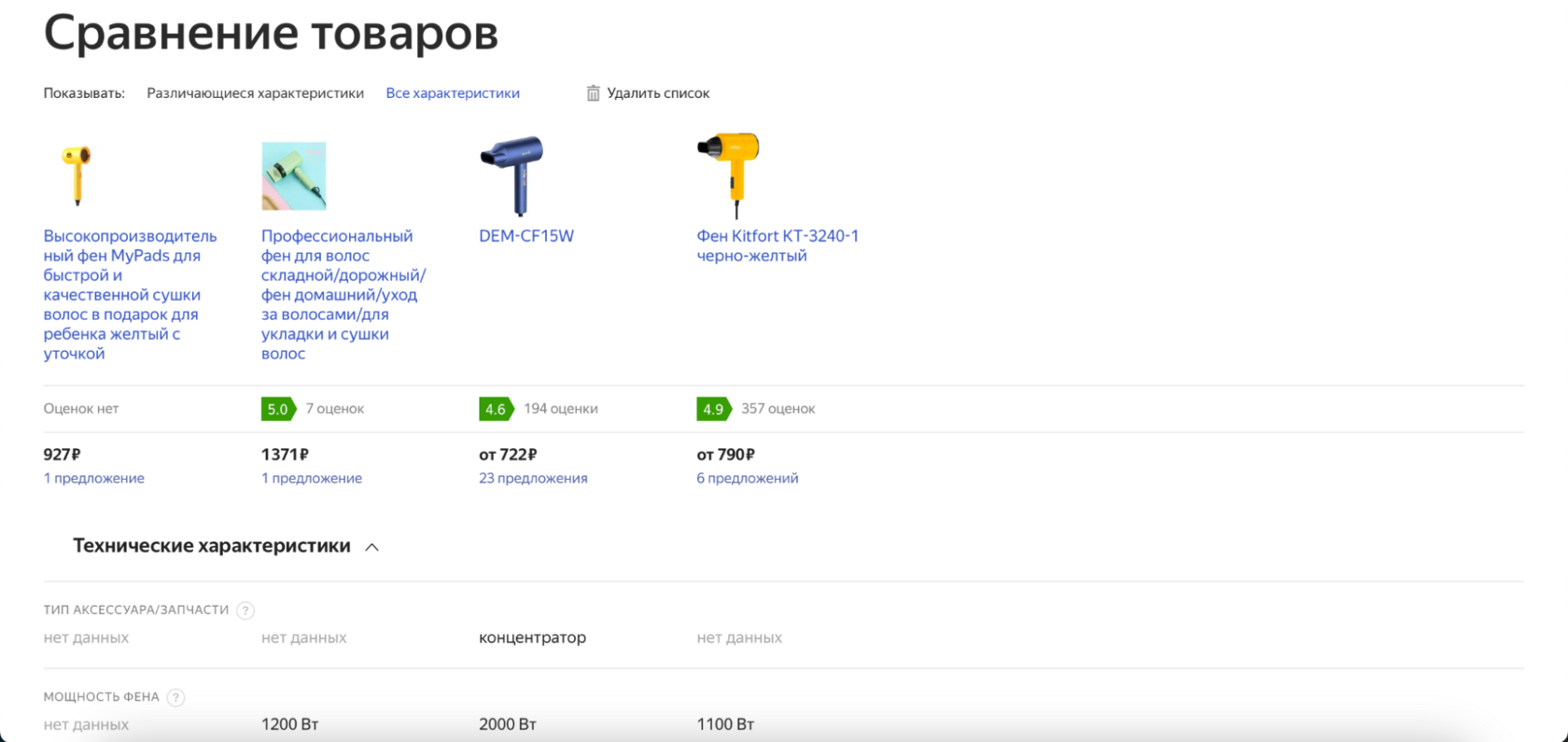This screenshot has height=742, width=1568.
Task: Click the 4.6 rating badge
Action: [496, 409]
